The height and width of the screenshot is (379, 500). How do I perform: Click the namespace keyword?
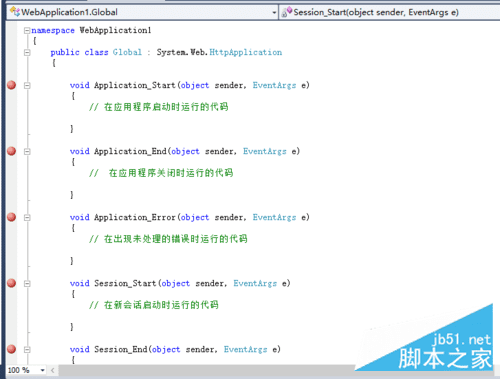click(x=53, y=30)
